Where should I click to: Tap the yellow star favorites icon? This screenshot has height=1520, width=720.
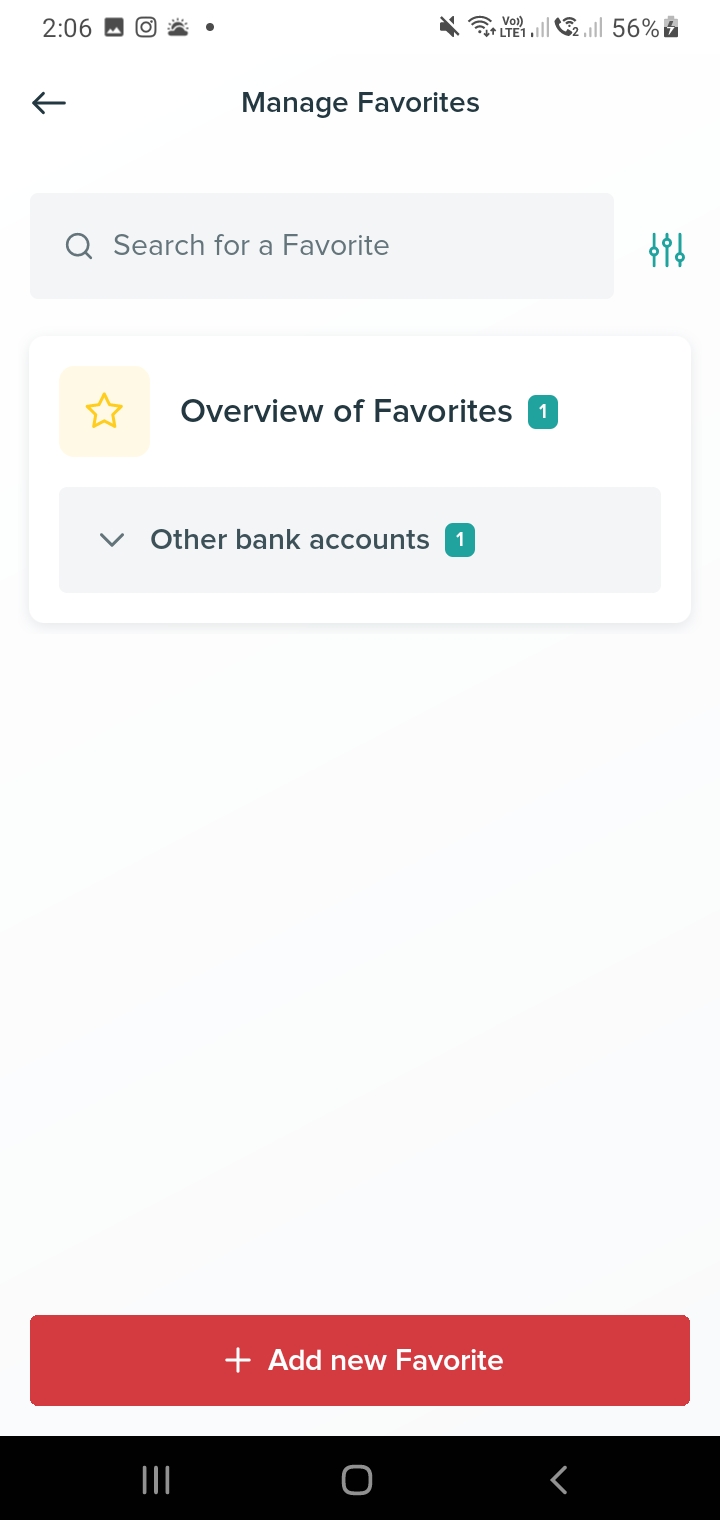coord(104,411)
